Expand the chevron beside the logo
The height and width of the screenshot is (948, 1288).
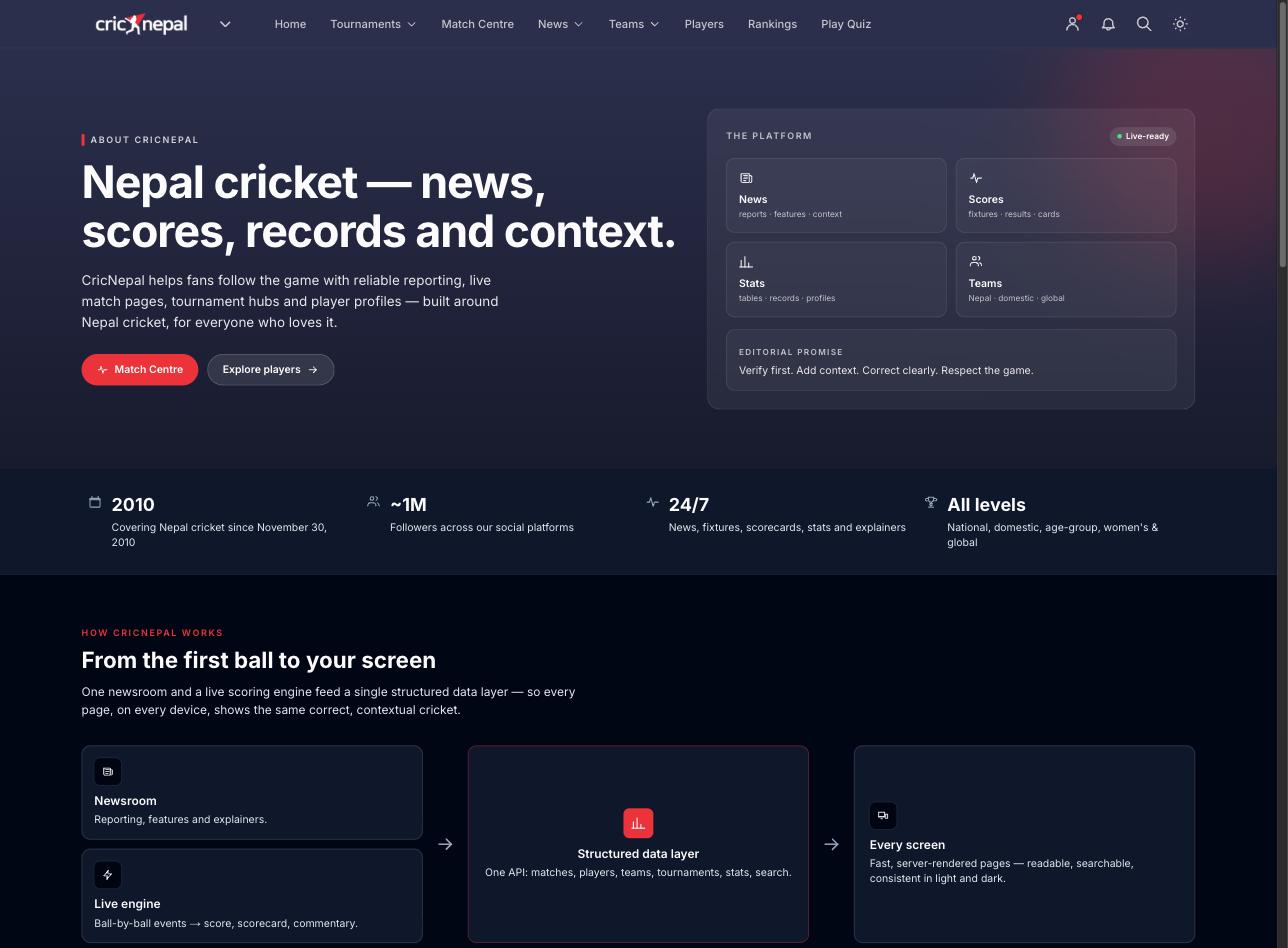[225, 24]
